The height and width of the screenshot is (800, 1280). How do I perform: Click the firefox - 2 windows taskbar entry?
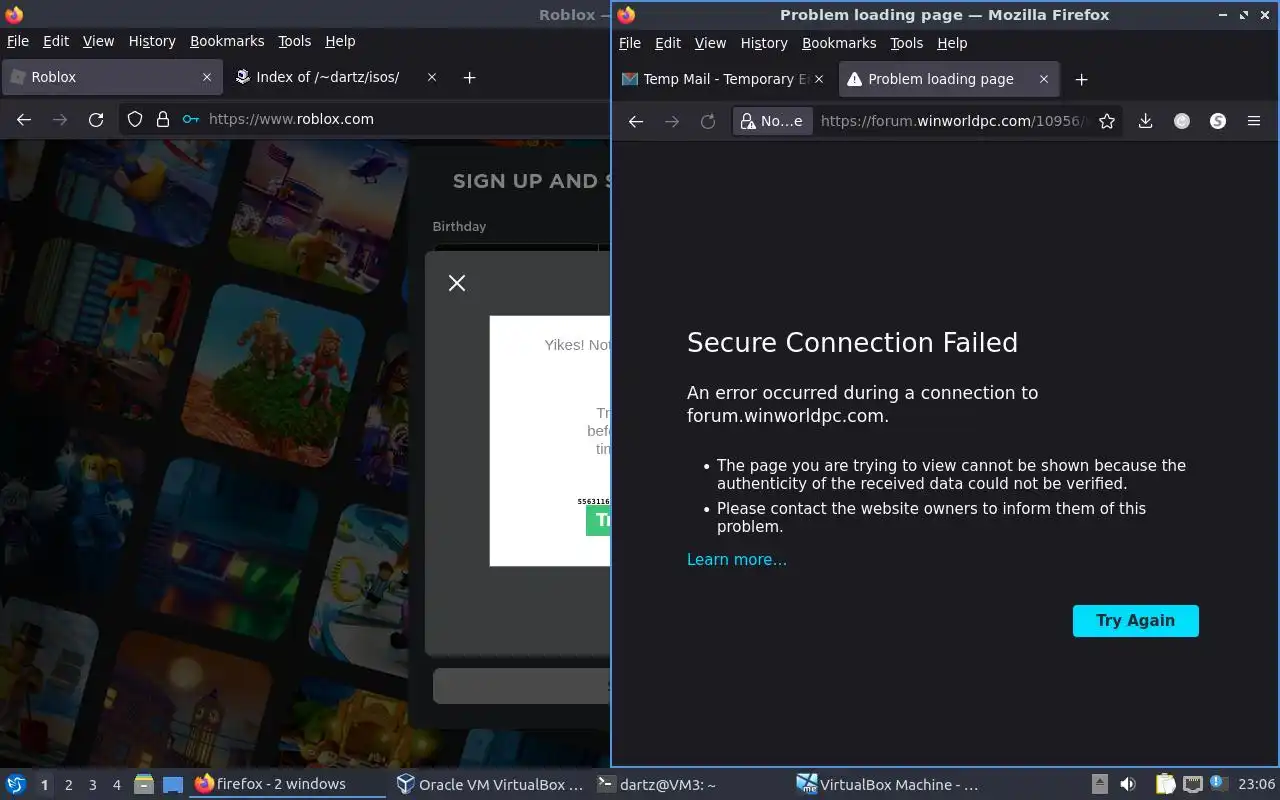pos(287,784)
